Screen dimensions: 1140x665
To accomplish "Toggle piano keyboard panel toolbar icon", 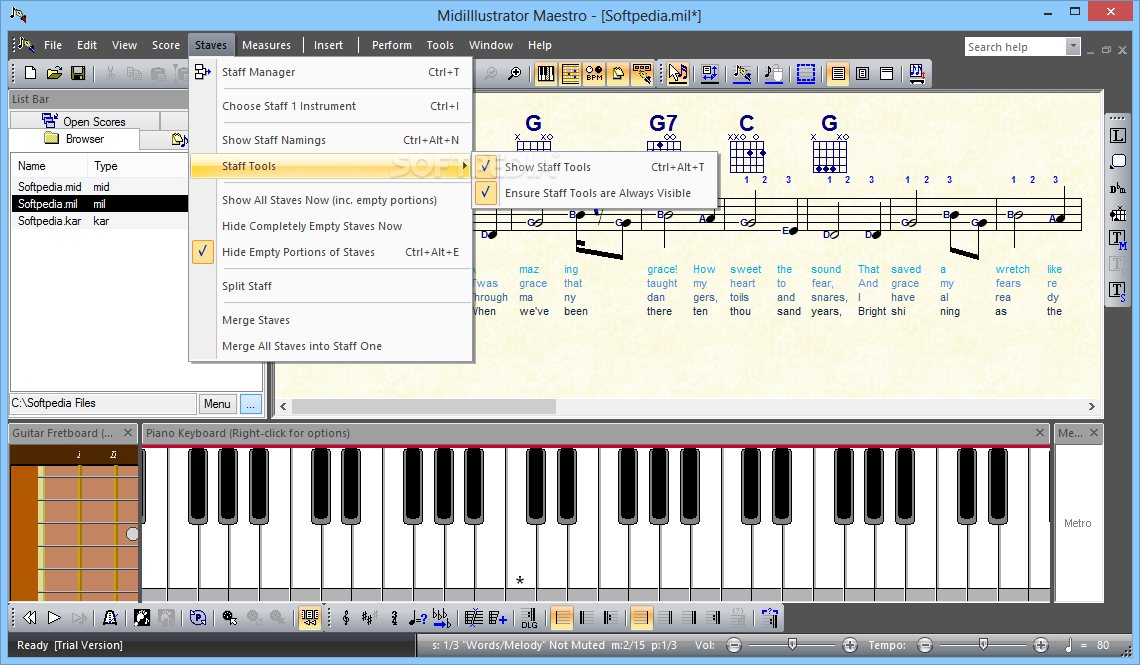I will pos(545,73).
